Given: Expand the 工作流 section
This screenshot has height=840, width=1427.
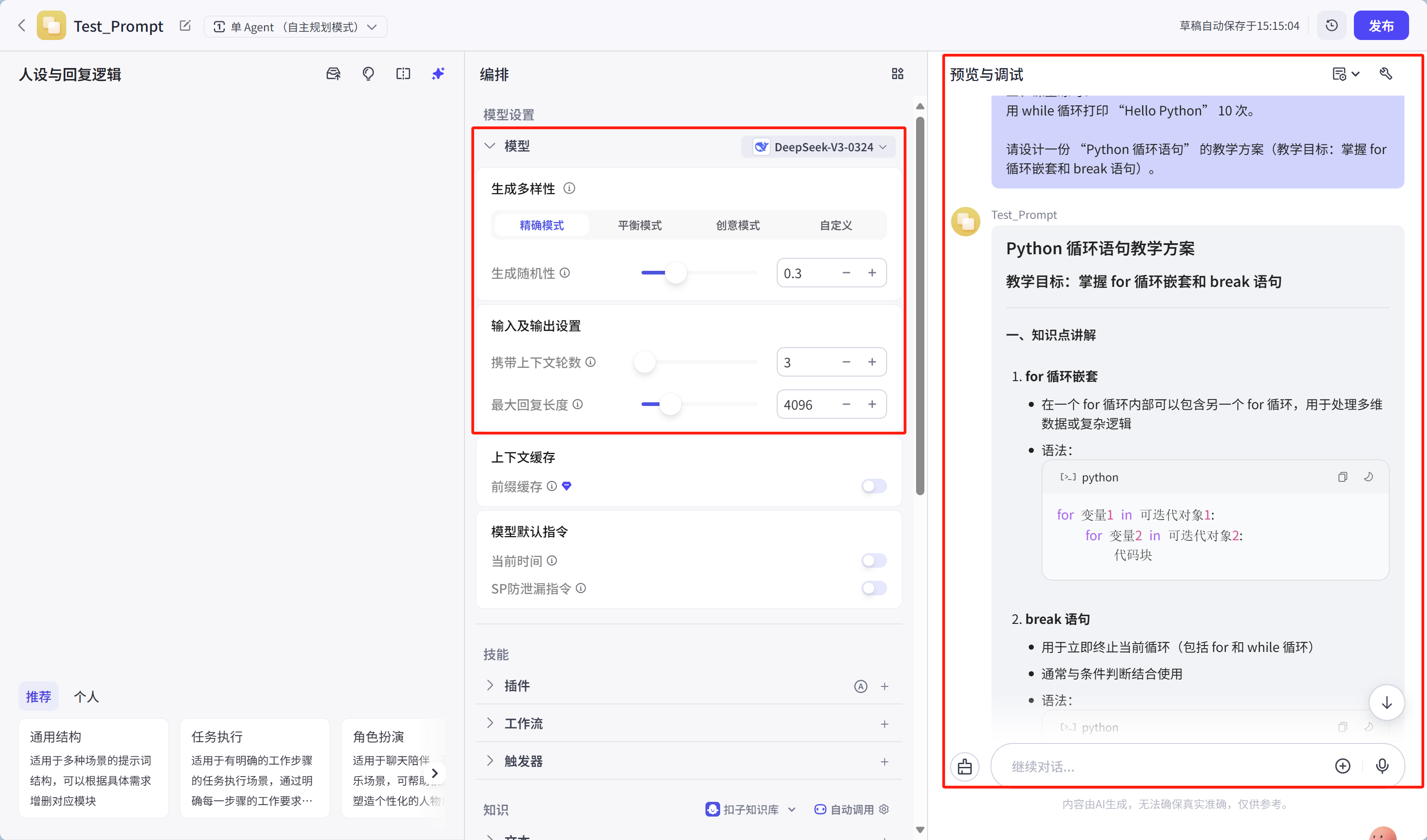Looking at the screenshot, I should click(x=490, y=723).
